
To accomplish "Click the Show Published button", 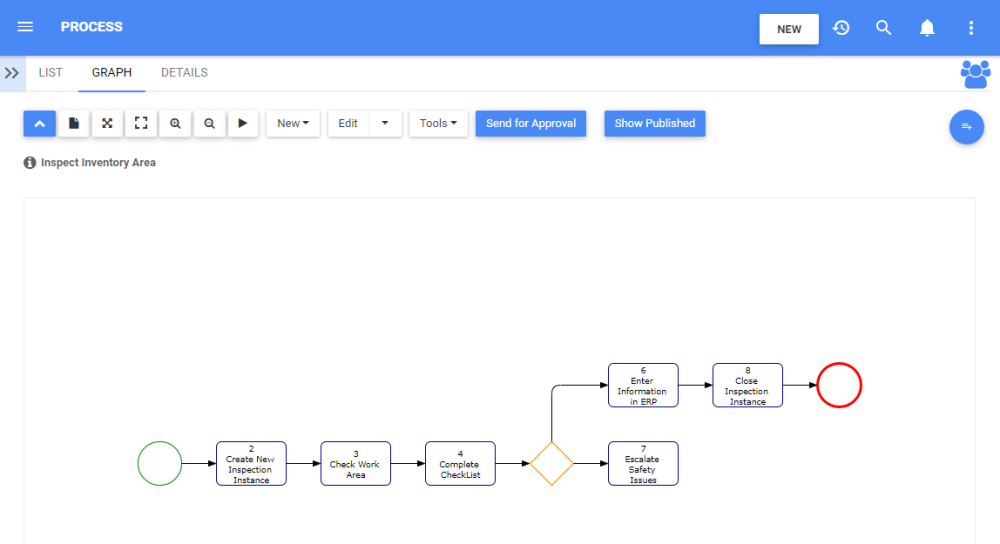I will pos(655,123).
